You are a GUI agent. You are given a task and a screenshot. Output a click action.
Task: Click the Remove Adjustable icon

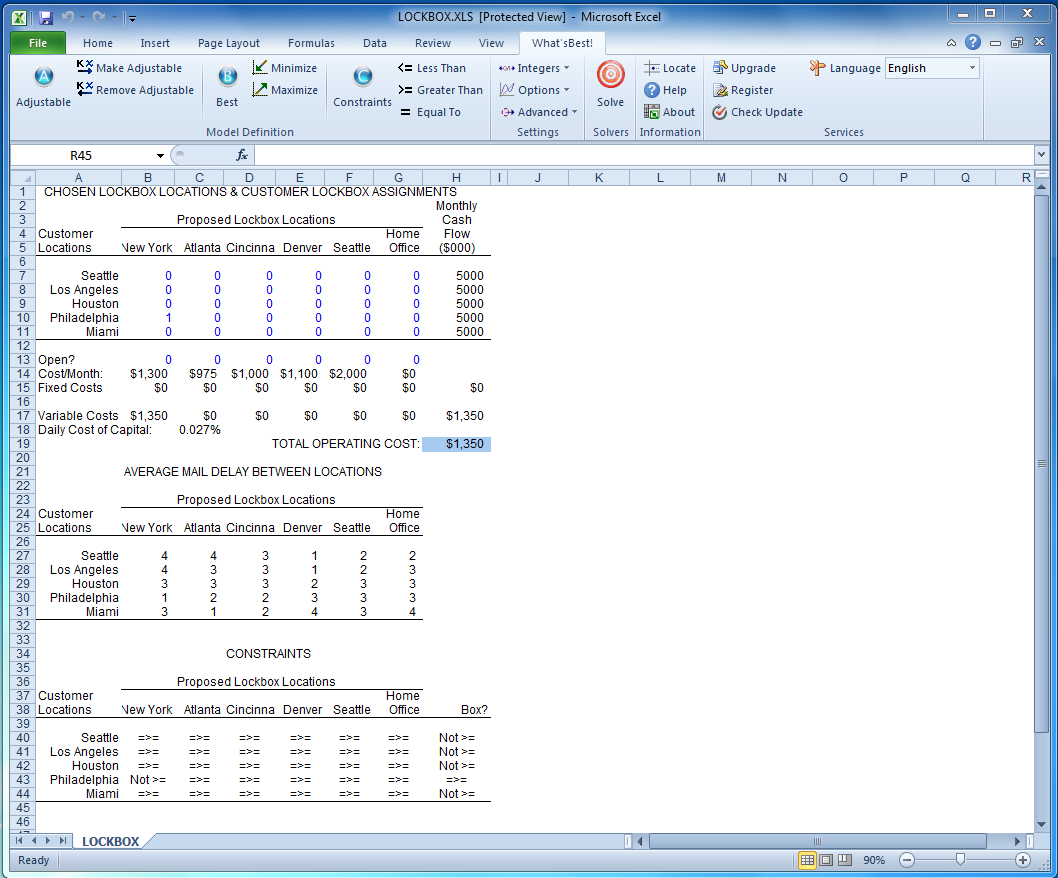pyautogui.click(x=85, y=89)
